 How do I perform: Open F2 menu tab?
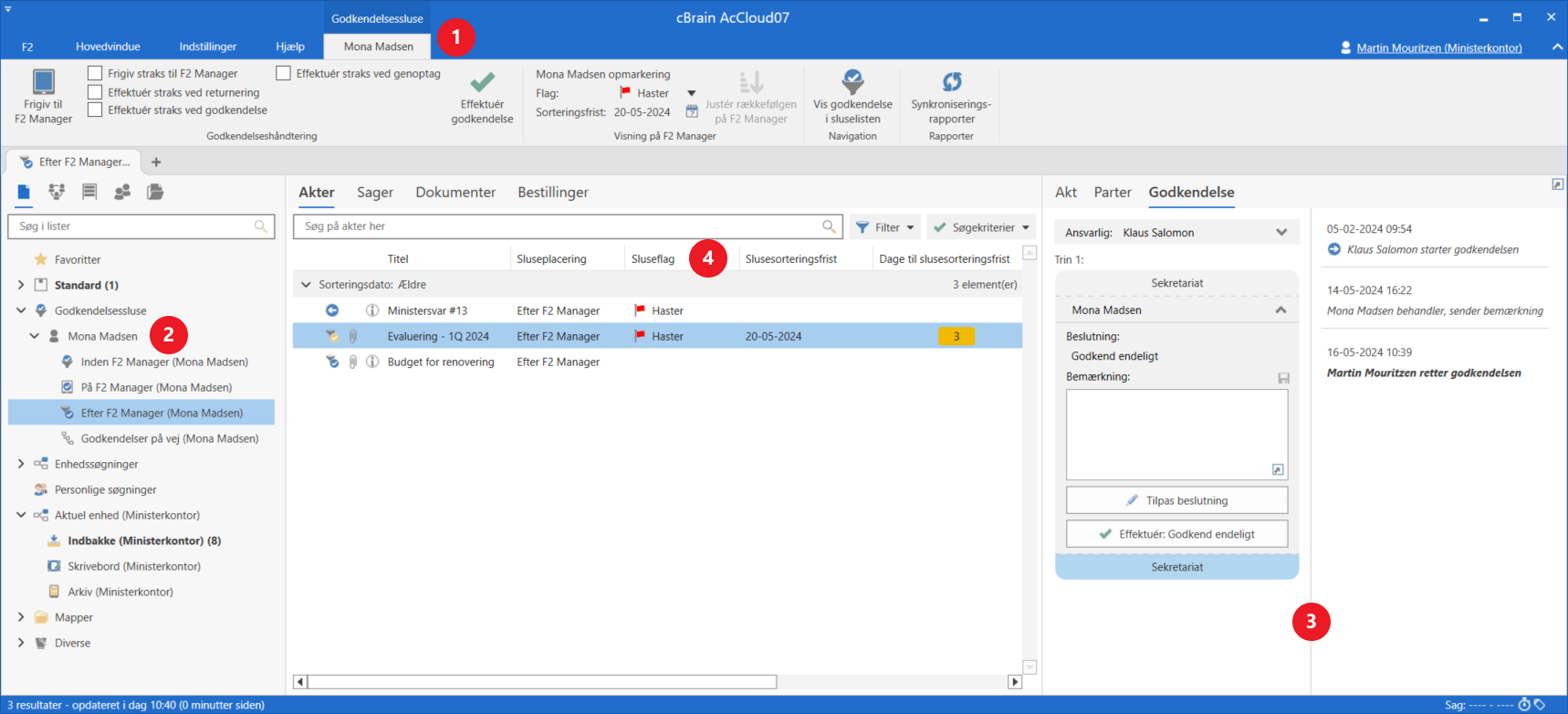(x=27, y=47)
